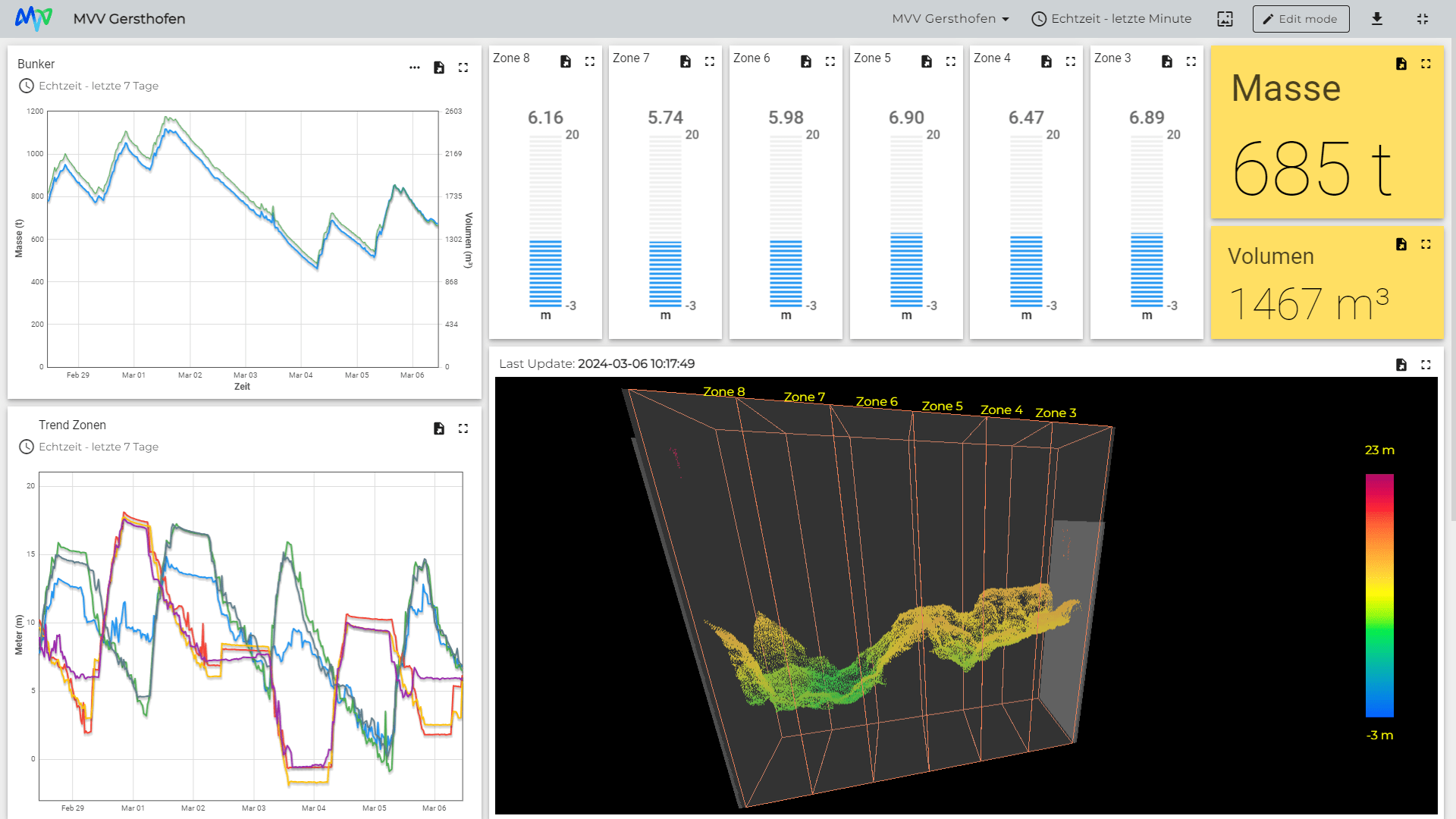
Task: Click the download icon in the top toolbar
Action: pos(1377,18)
